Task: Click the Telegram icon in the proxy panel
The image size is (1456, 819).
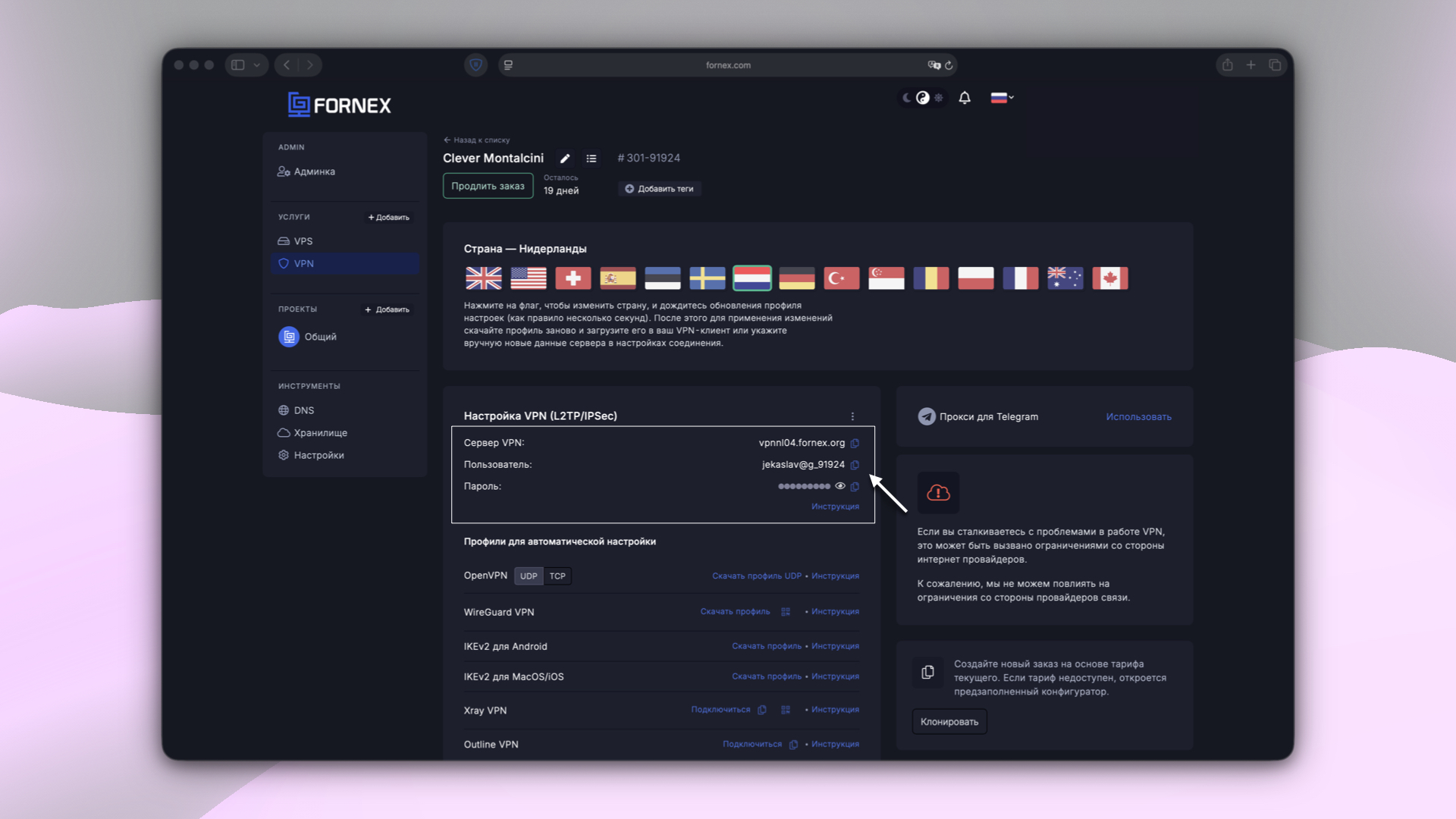Action: (x=926, y=416)
